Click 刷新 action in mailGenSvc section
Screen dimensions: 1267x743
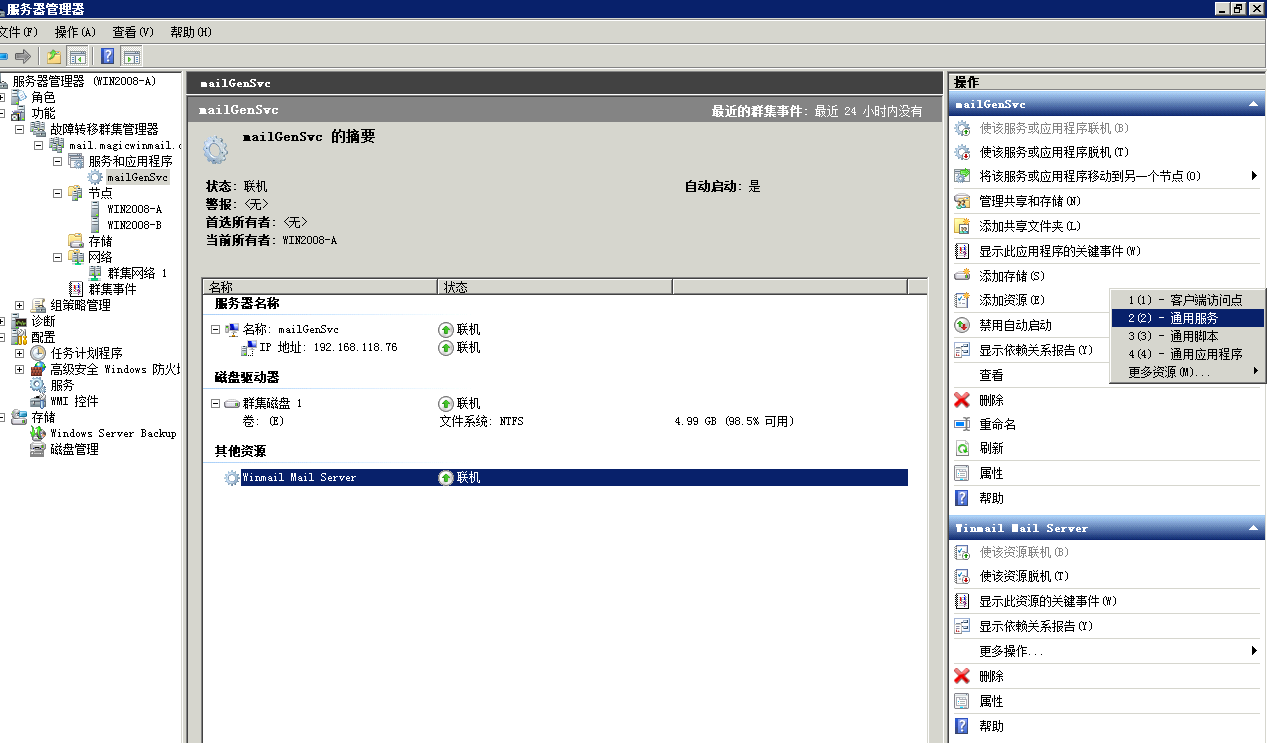(x=991, y=449)
